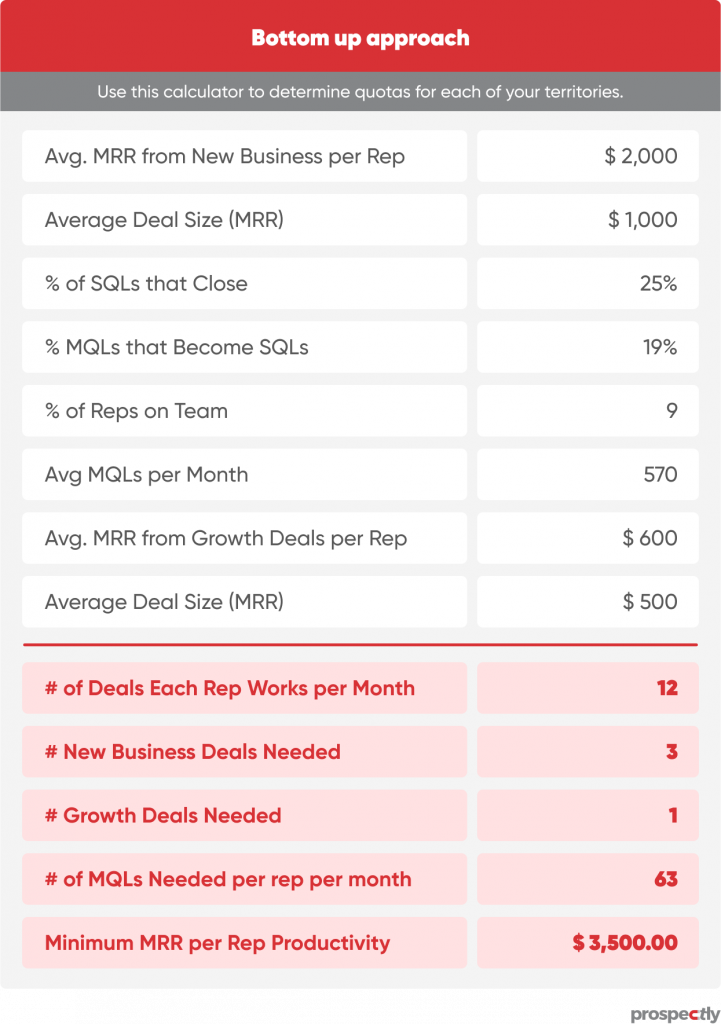Select the "% of SQLs that Close" label
This screenshot has height=1024, width=721.
(x=146, y=284)
